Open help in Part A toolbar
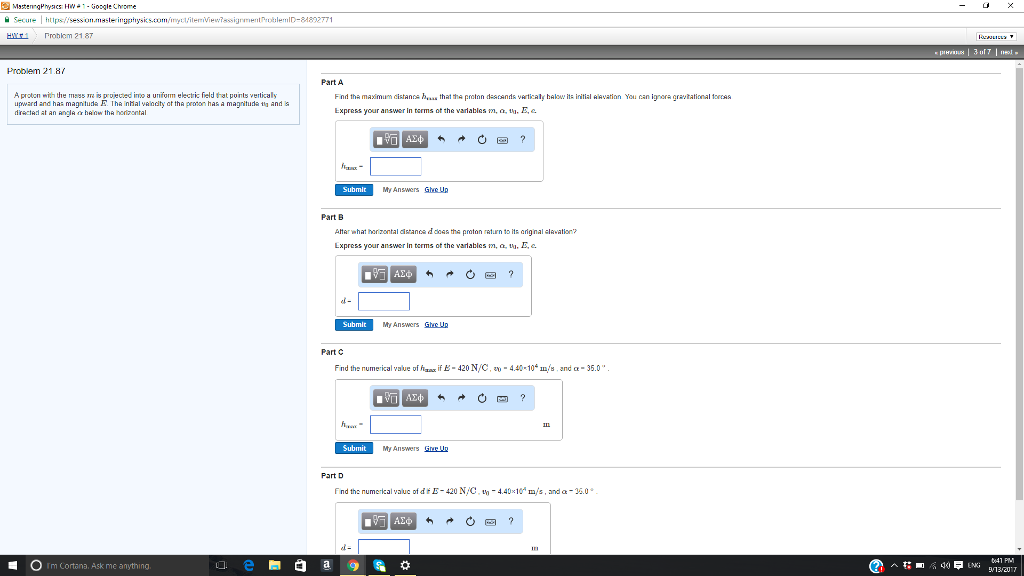Image resolution: width=1024 pixels, height=576 pixels. [522, 139]
